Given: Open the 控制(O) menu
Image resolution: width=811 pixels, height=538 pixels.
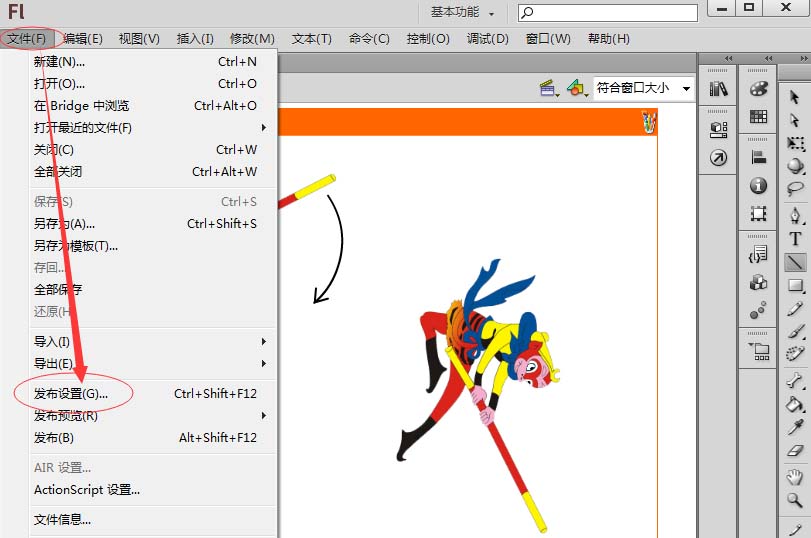Looking at the screenshot, I should coord(428,39).
